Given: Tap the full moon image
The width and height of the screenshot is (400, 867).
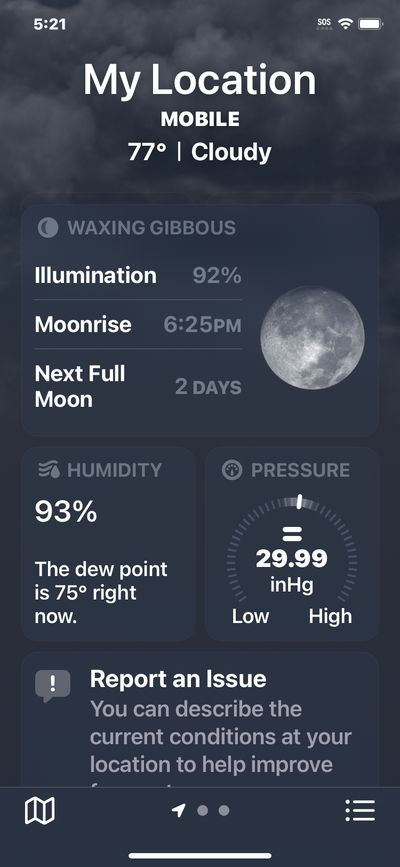Looking at the screenshot, I should (x=313, y=338).
